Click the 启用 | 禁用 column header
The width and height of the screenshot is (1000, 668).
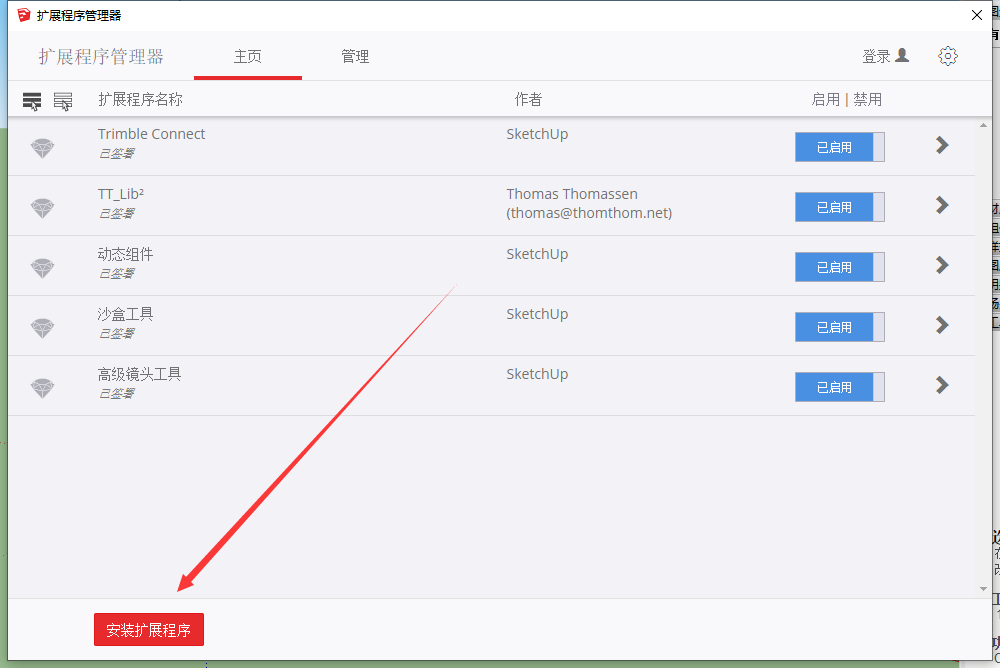click(846, 100)
